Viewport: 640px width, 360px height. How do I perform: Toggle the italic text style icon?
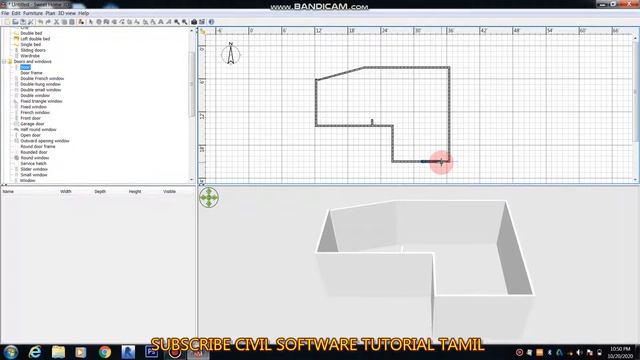point(169,22)
